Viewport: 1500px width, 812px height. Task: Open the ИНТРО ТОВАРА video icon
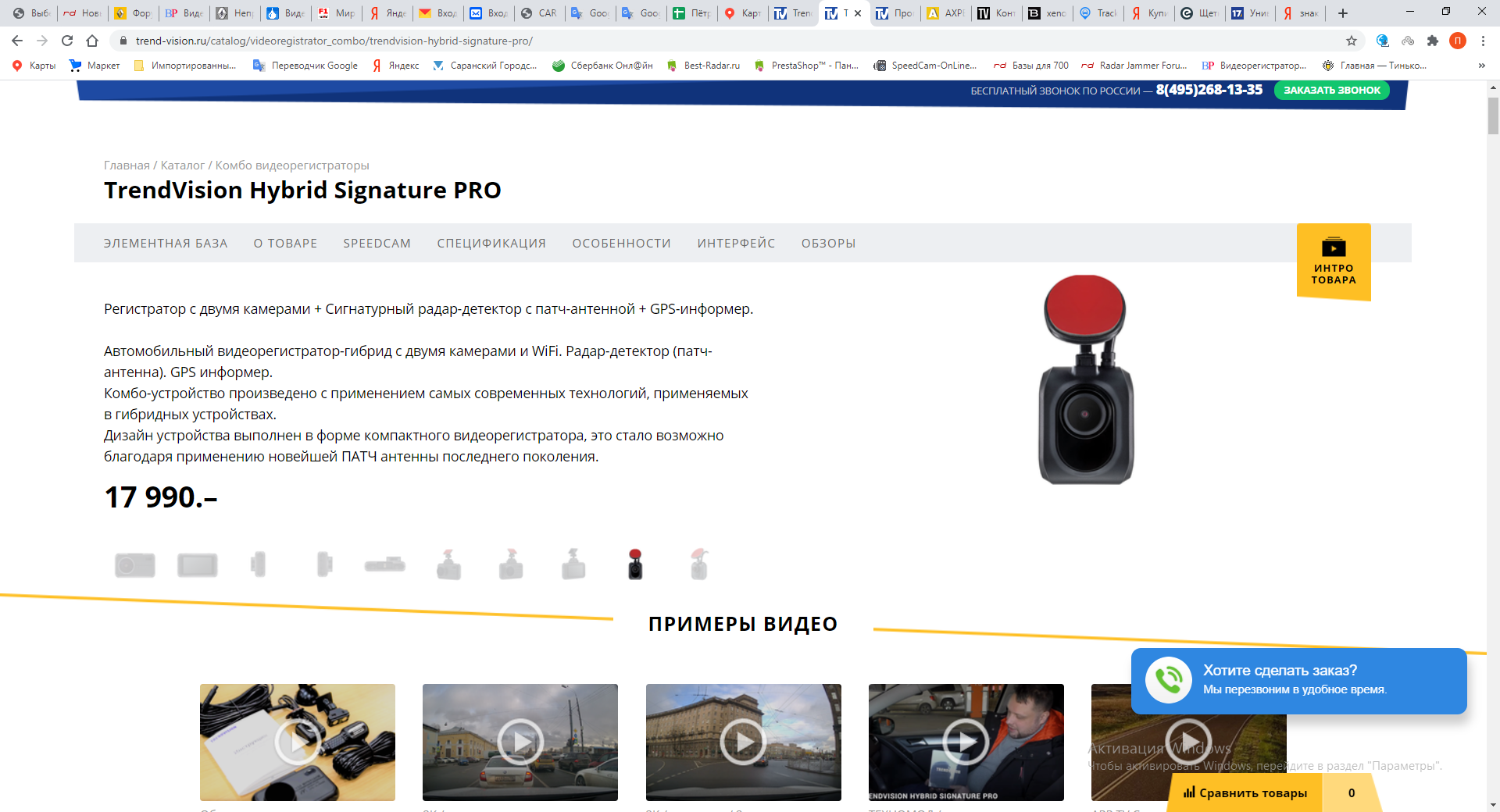click(1334, 248)
